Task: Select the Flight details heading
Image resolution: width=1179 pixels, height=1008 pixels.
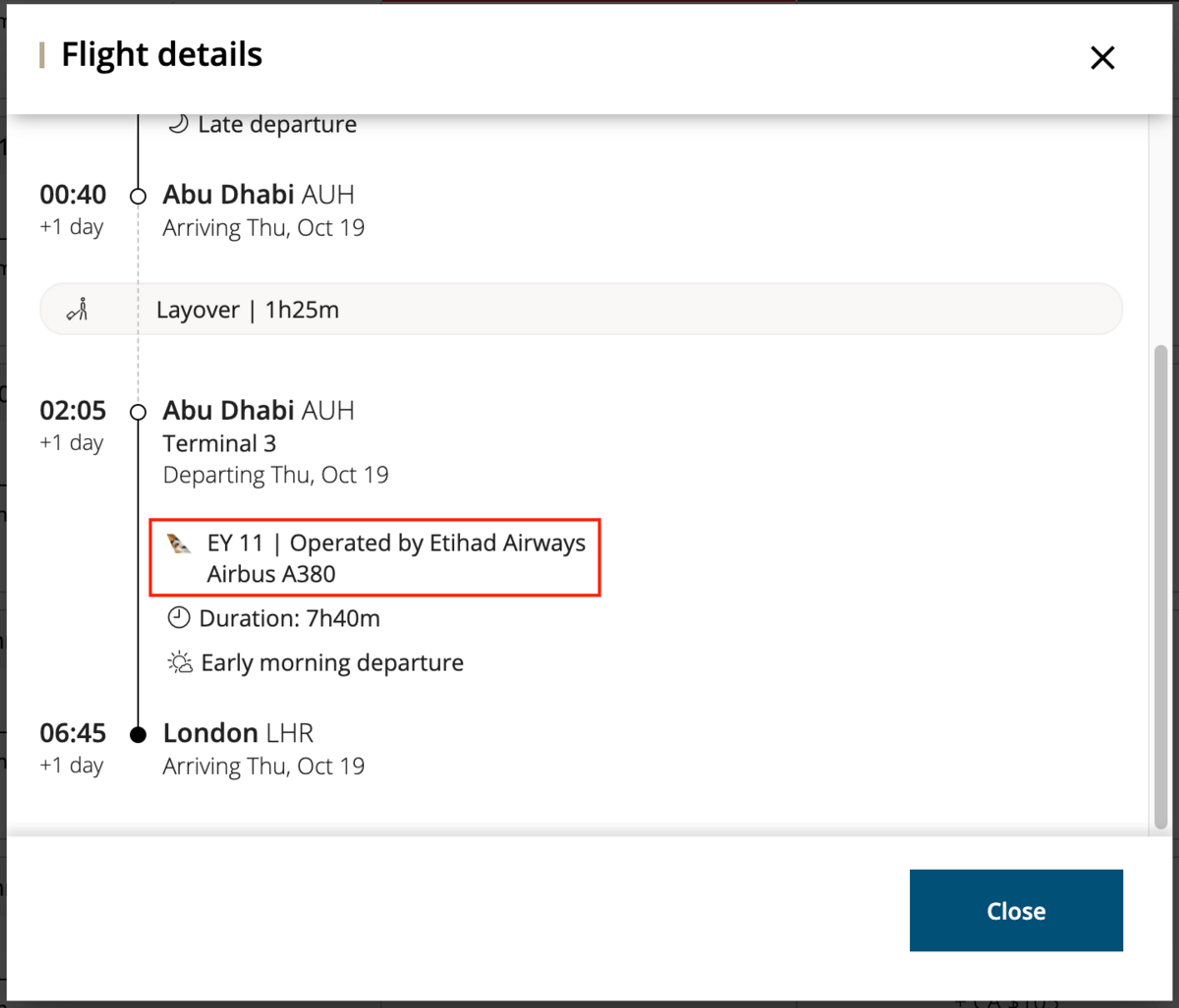Action: tap(161, 55)
